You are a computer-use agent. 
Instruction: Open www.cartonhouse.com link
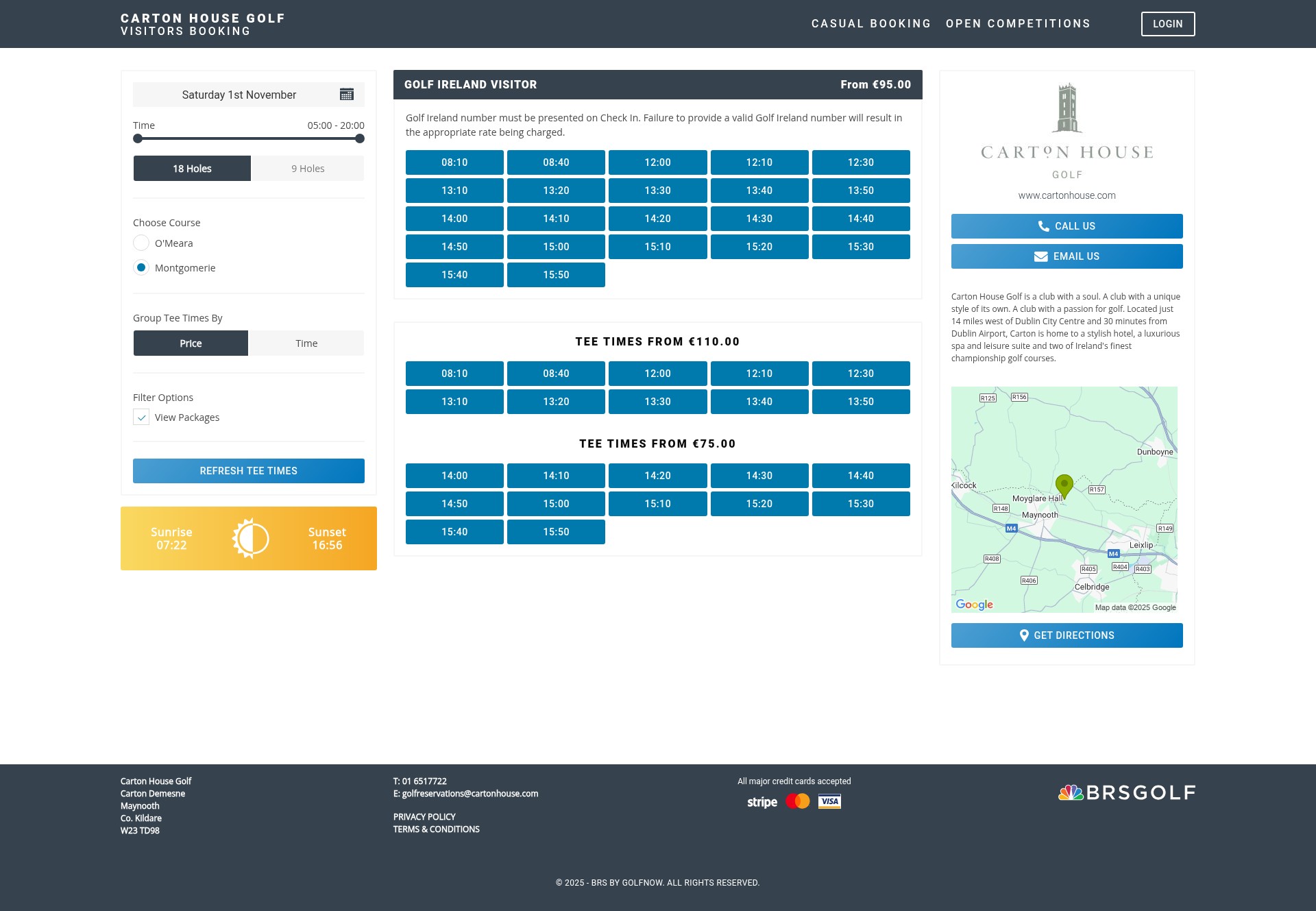(1067, 195)
